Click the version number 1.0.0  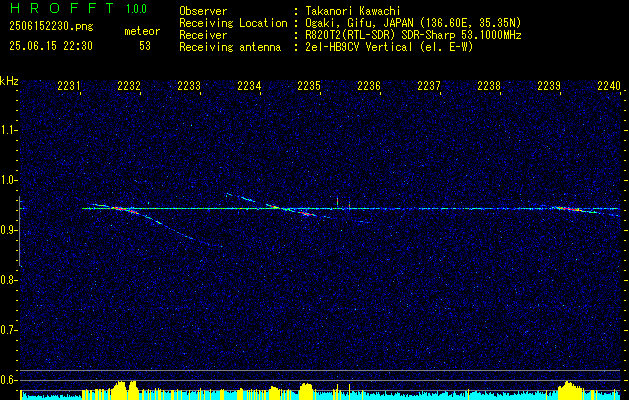(136, 9)
